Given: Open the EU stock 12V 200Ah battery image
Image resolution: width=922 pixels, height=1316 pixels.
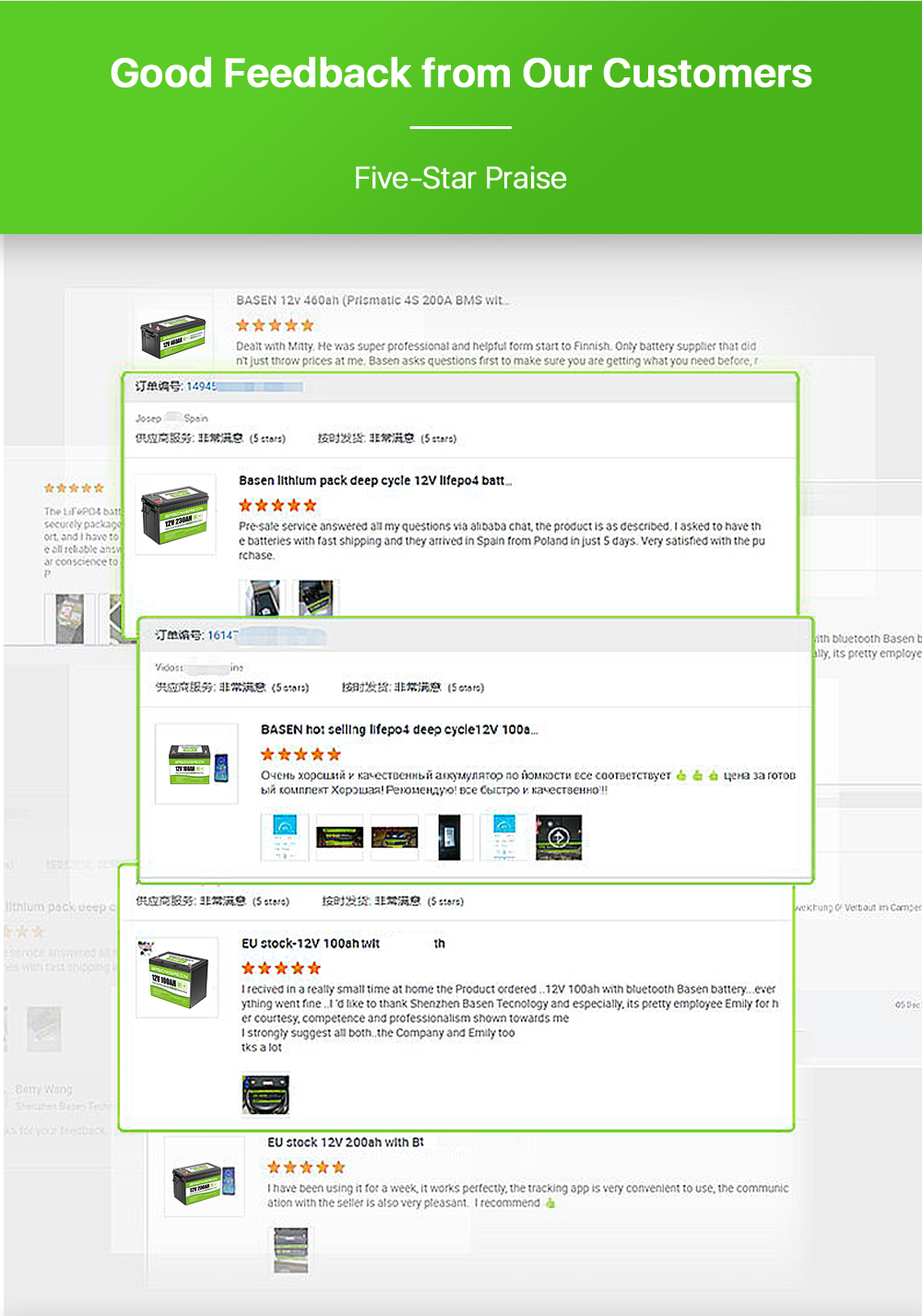Looking at the screenshot, I should (x=206, y=1181).
